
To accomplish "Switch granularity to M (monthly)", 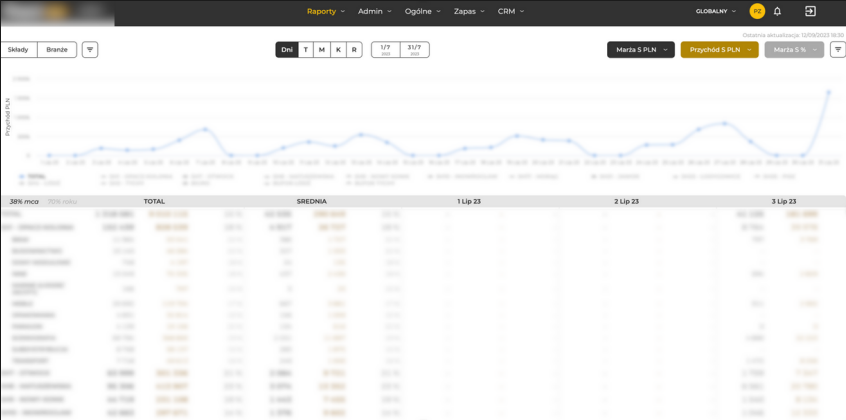I will [x=322, y=49].
